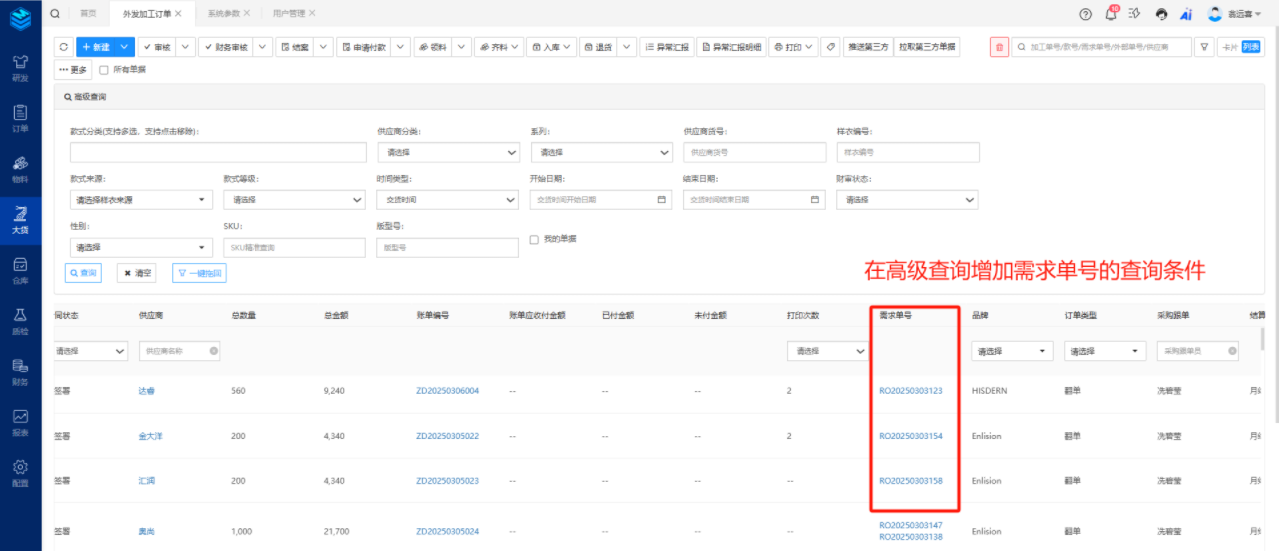Image resolution: width=1279 pixels, height=551 pixels.
Task: Open the 仓库 warehouse sidebar icon
Action: 20,270
